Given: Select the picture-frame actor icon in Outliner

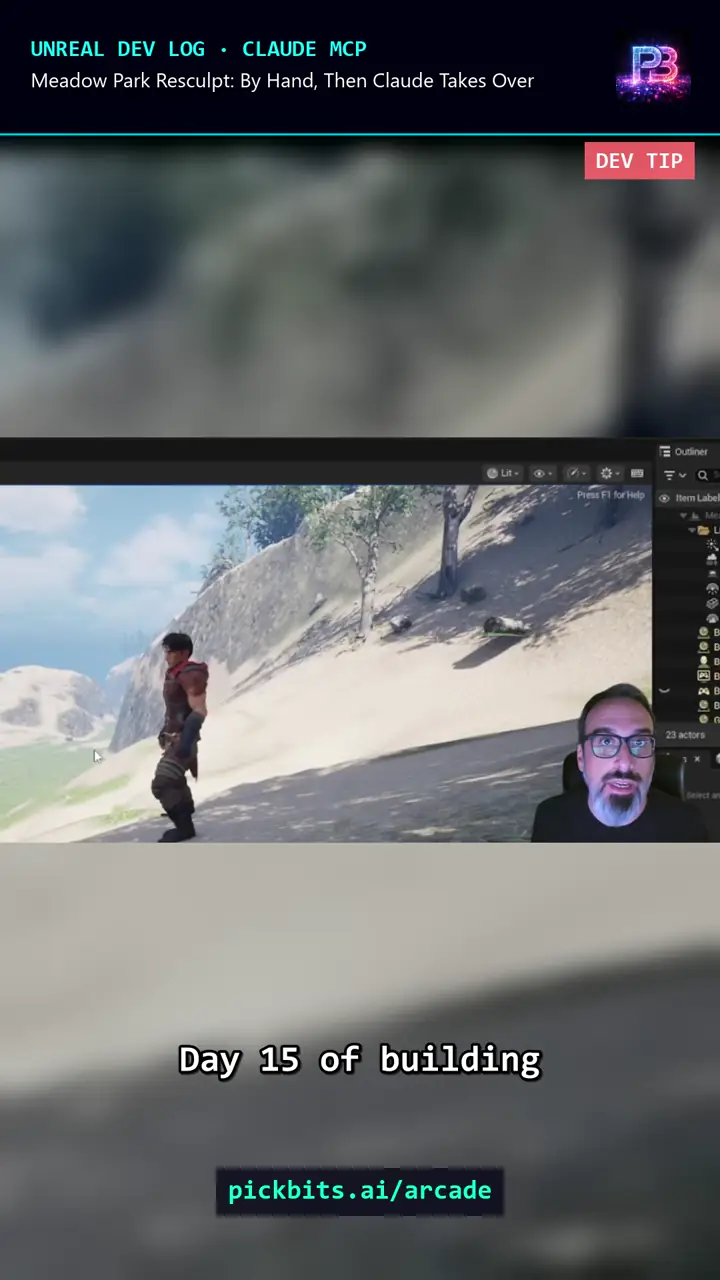Looking at the screenshot, I should point(703,676).
